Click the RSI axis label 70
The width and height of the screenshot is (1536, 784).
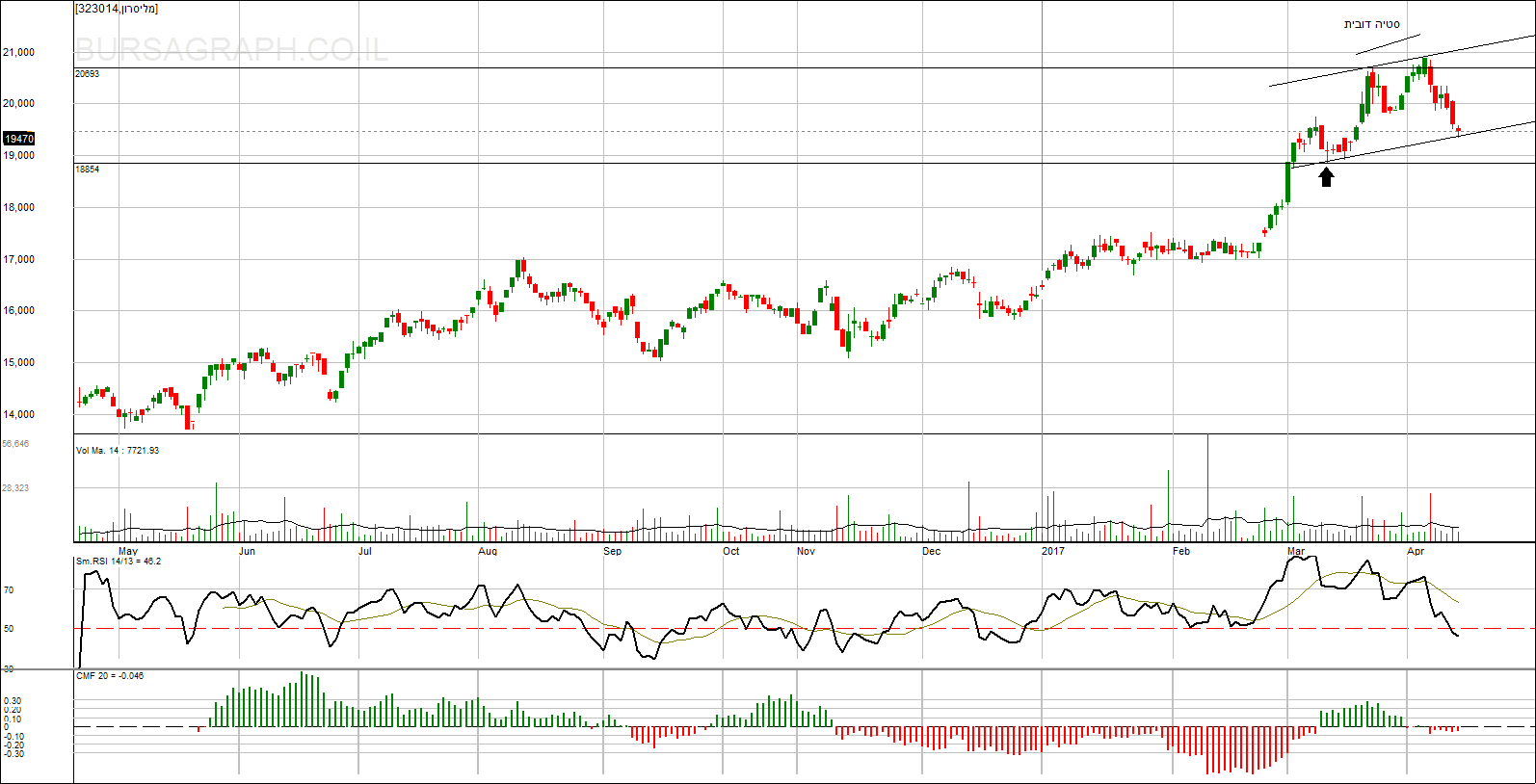pyautogui.click(x=9, y=590)
